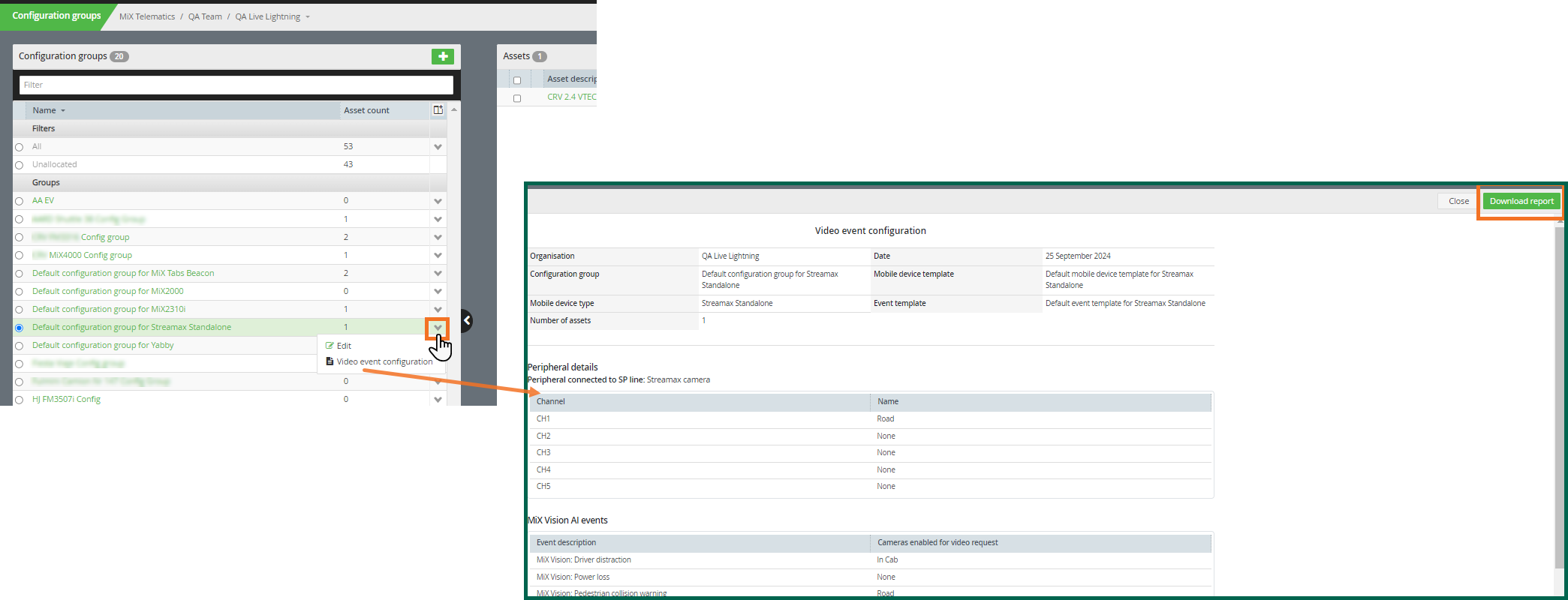
Task: Click the CH5 channel row
Action: tap(871, 487)
